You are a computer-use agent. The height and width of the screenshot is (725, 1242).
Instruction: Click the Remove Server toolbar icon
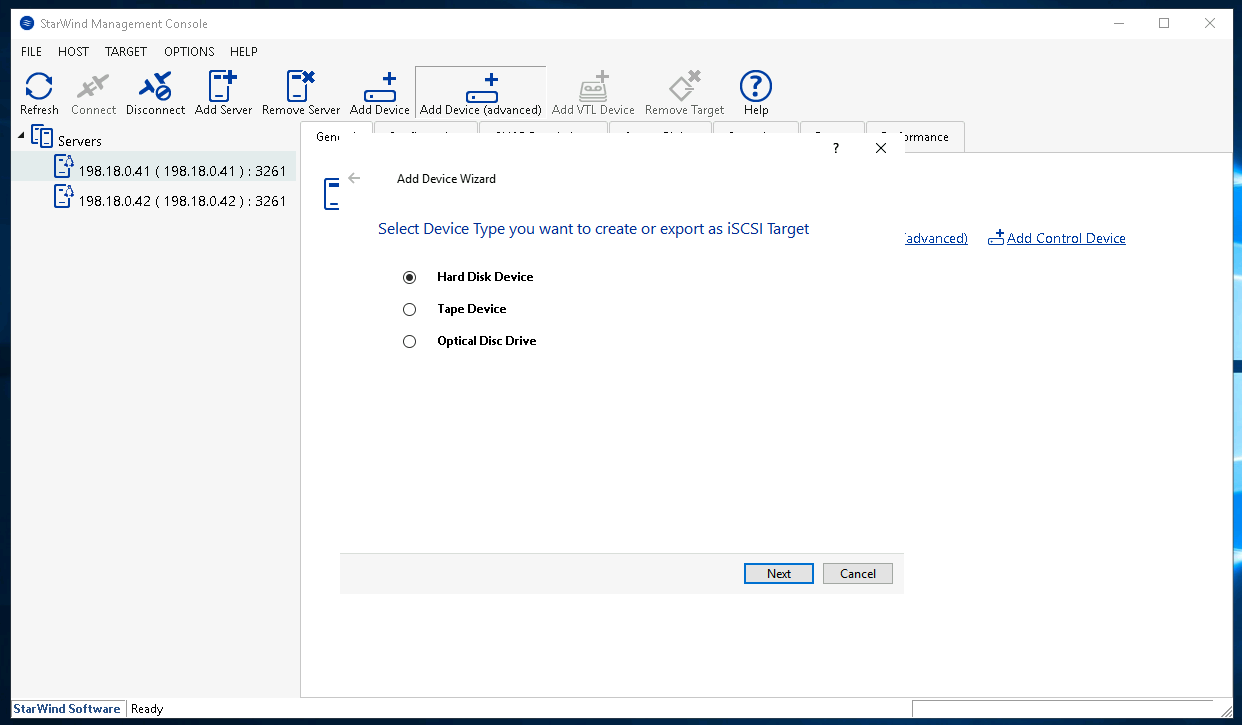tap(300, 88)
